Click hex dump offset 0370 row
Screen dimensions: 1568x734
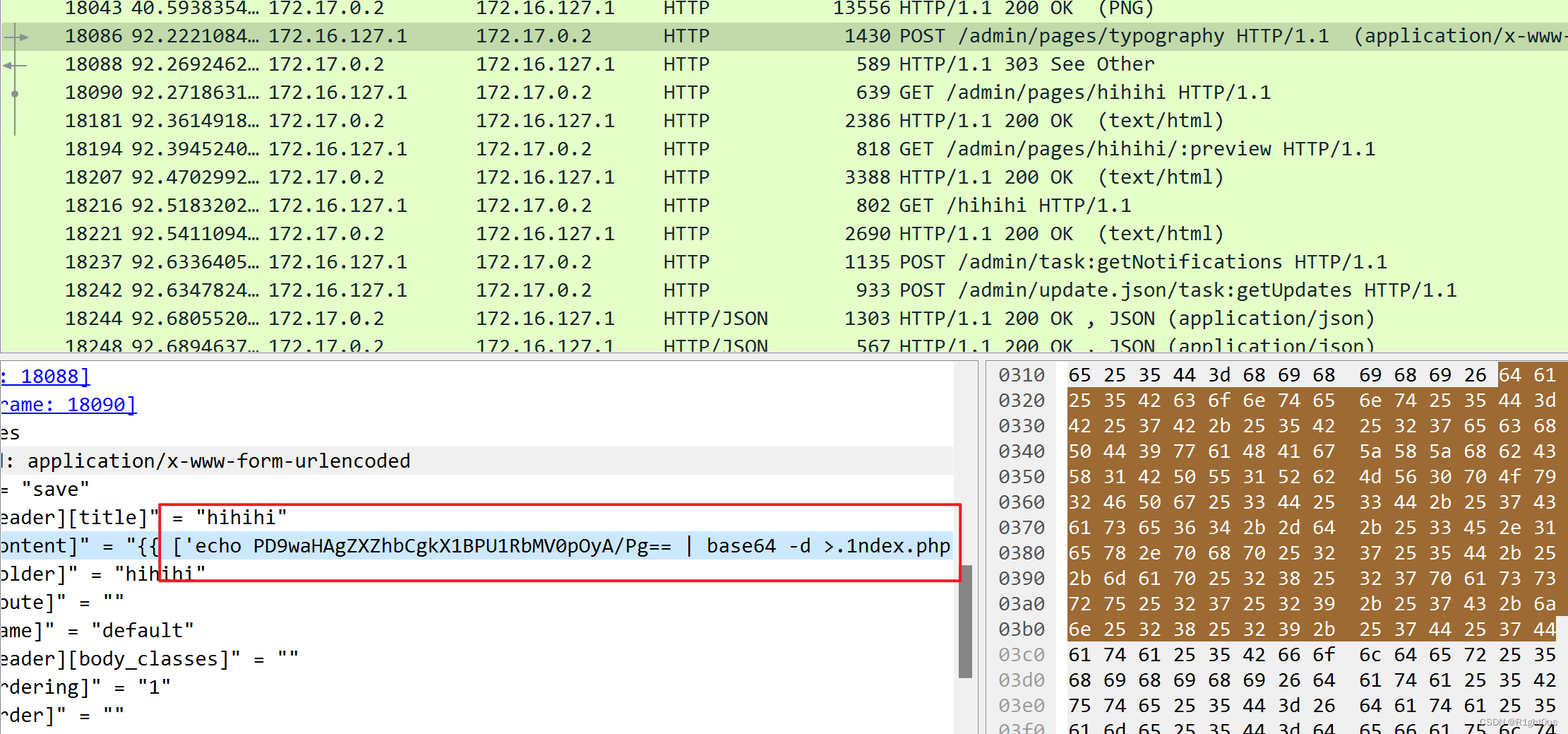click(1276, 528)
